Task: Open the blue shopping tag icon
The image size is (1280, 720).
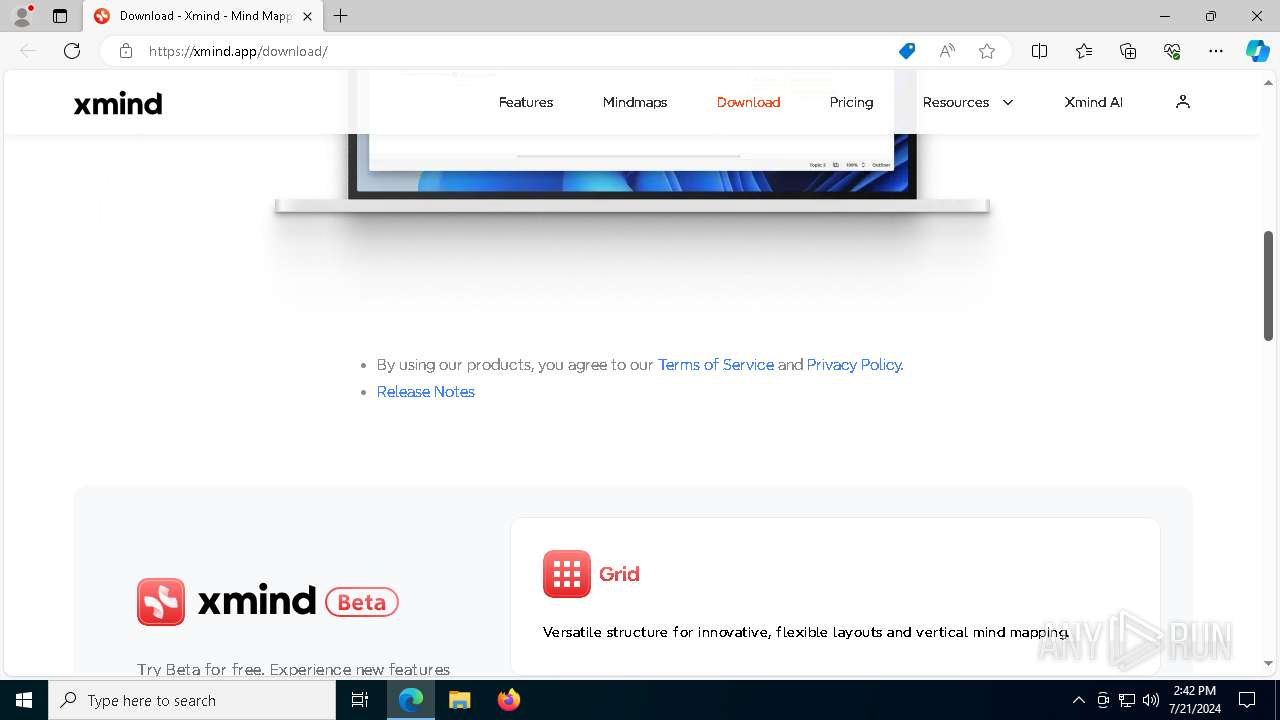Action: (907, 51)
